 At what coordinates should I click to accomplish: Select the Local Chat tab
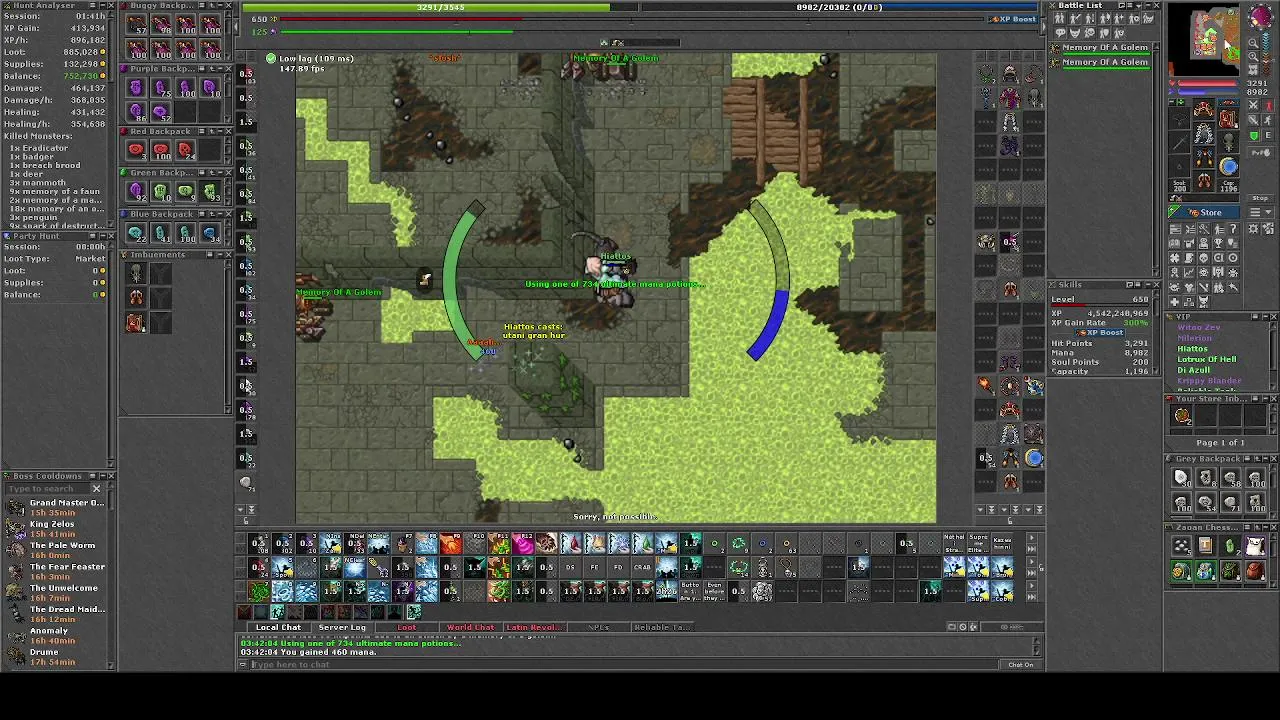click(x=278, y=627)
